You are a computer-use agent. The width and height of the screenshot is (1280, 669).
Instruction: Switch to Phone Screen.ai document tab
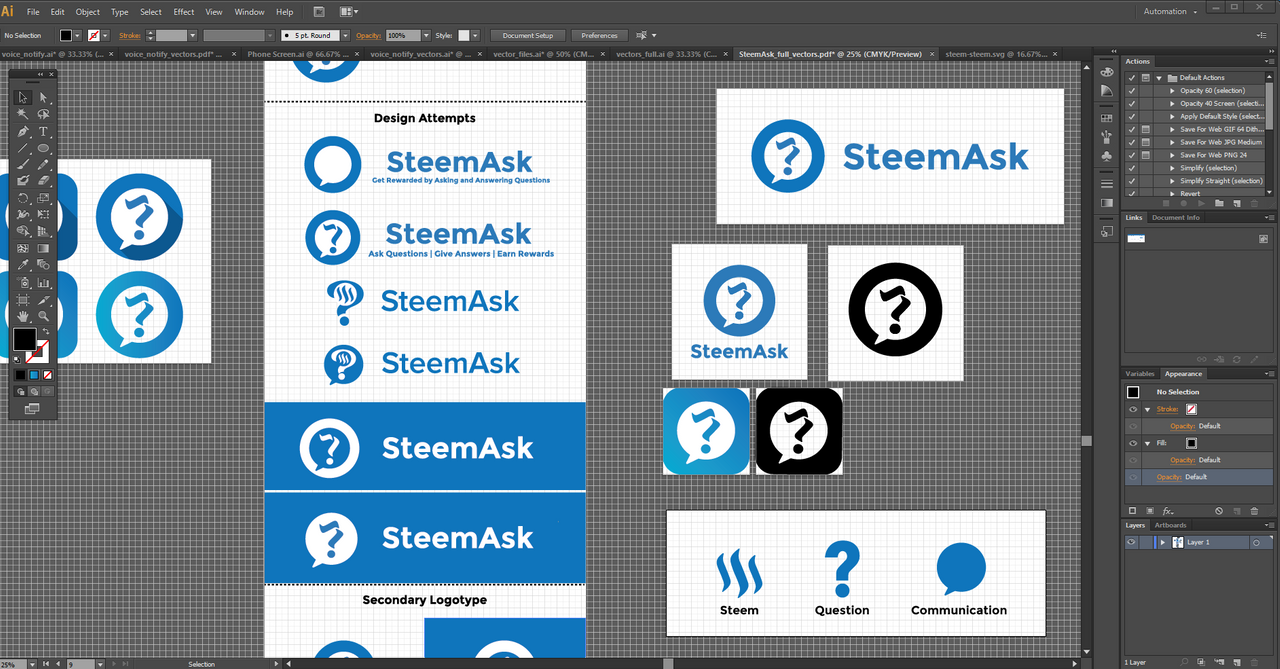[x=300, y=54]
